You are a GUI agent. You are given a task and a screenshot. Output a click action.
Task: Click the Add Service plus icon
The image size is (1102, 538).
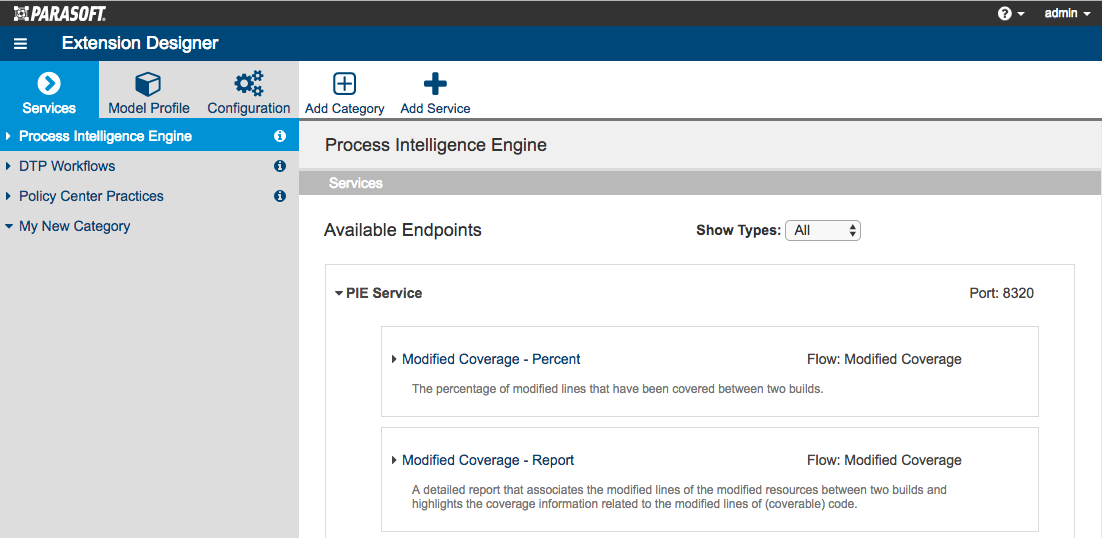(x=435, y=84)
